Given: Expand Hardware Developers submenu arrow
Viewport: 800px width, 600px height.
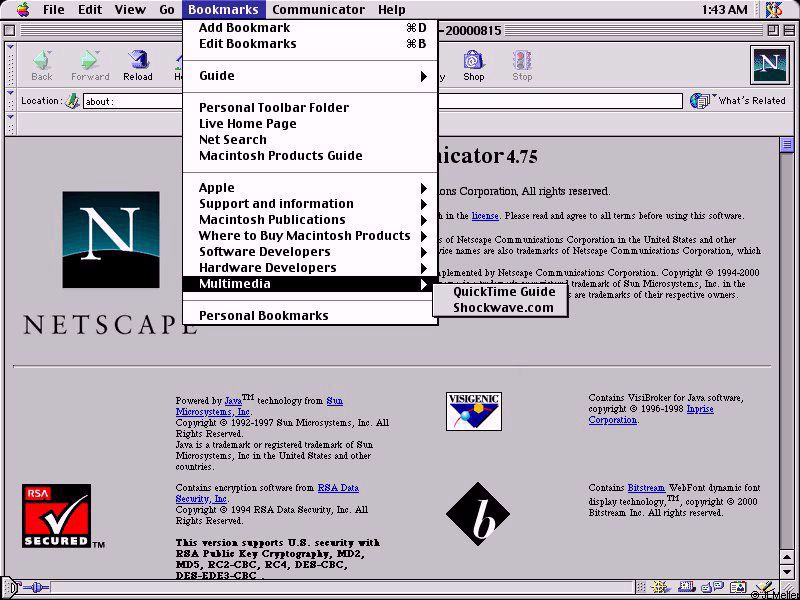Looking at the screenshot, I should pos(423,268).
